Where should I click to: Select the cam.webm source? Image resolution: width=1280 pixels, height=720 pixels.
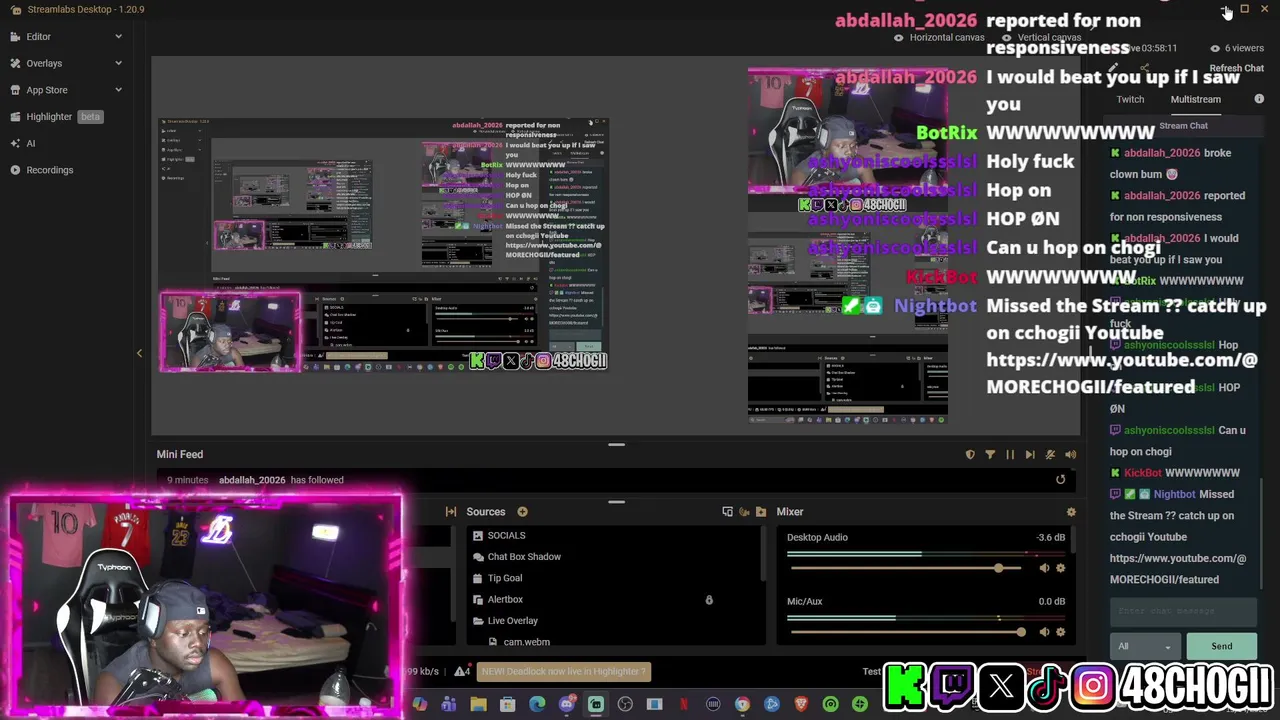[x=526, y=642]
